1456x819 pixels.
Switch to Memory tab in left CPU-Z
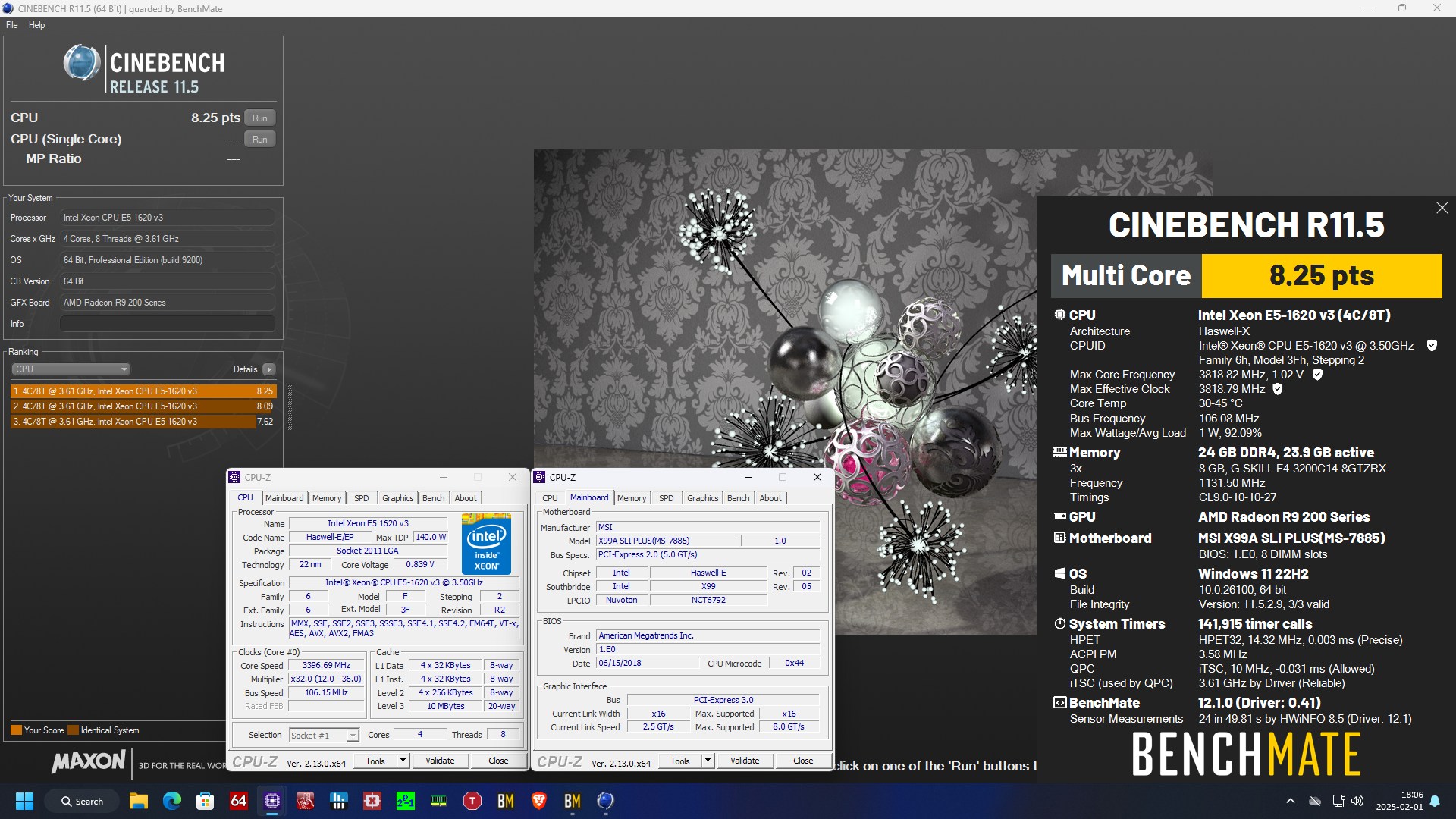pyautogui.click(x=327, y=498)
